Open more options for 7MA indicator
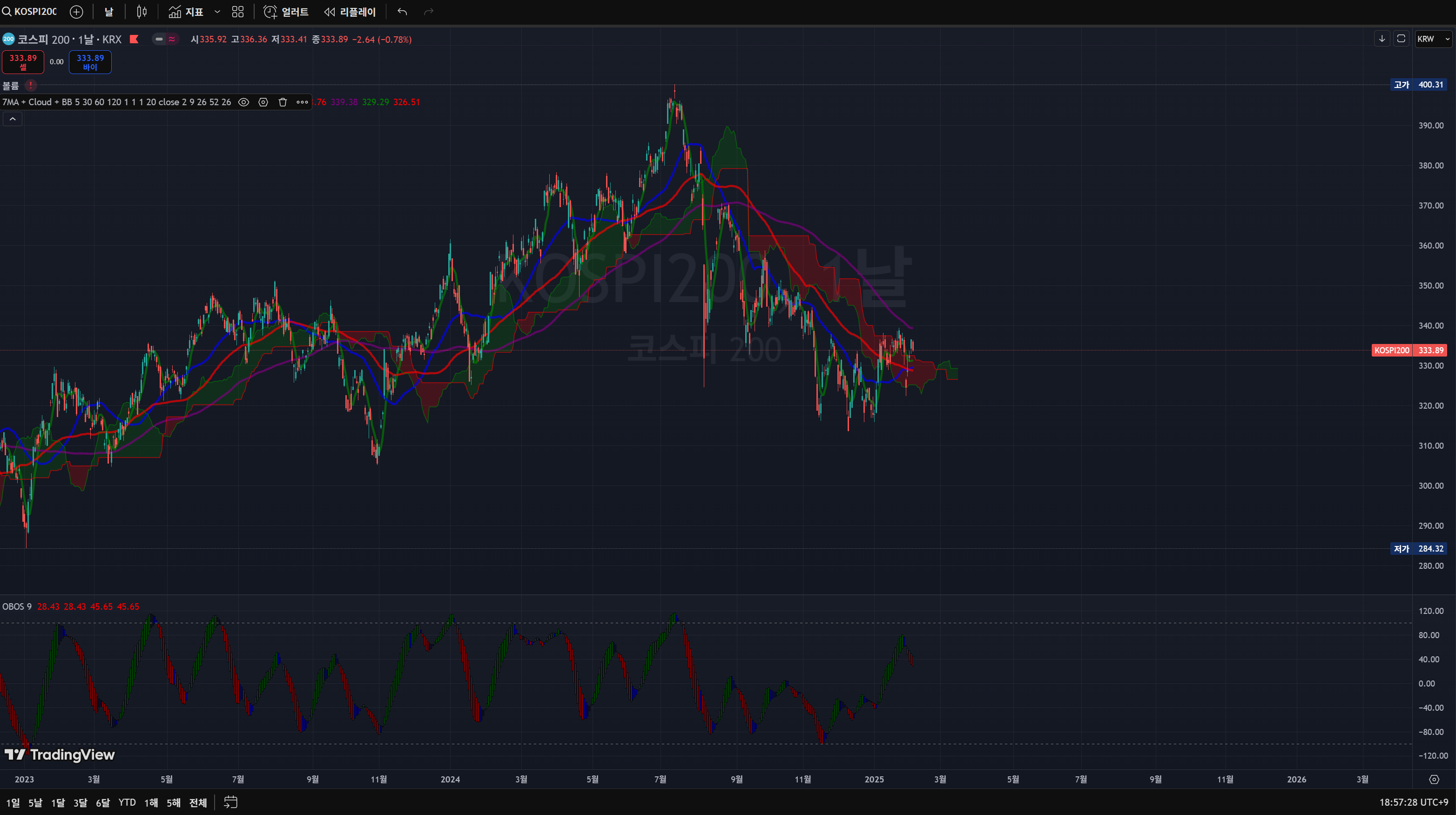The image size is (1456, 815). click(303, 102)
